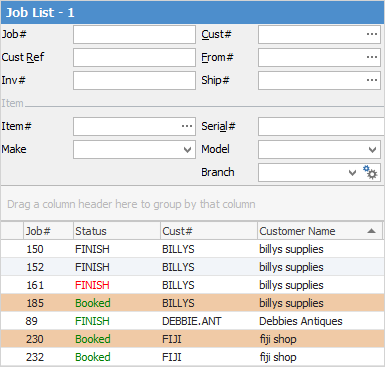Expand the Branch dropdown
The image size is (385, 367).
[352, 173]
